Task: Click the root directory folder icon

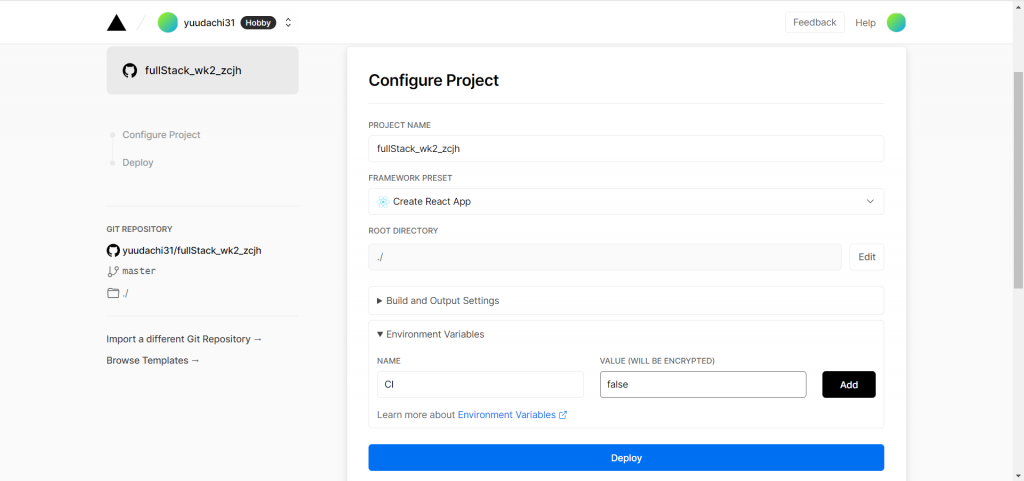Action: (x=113, y=293)
